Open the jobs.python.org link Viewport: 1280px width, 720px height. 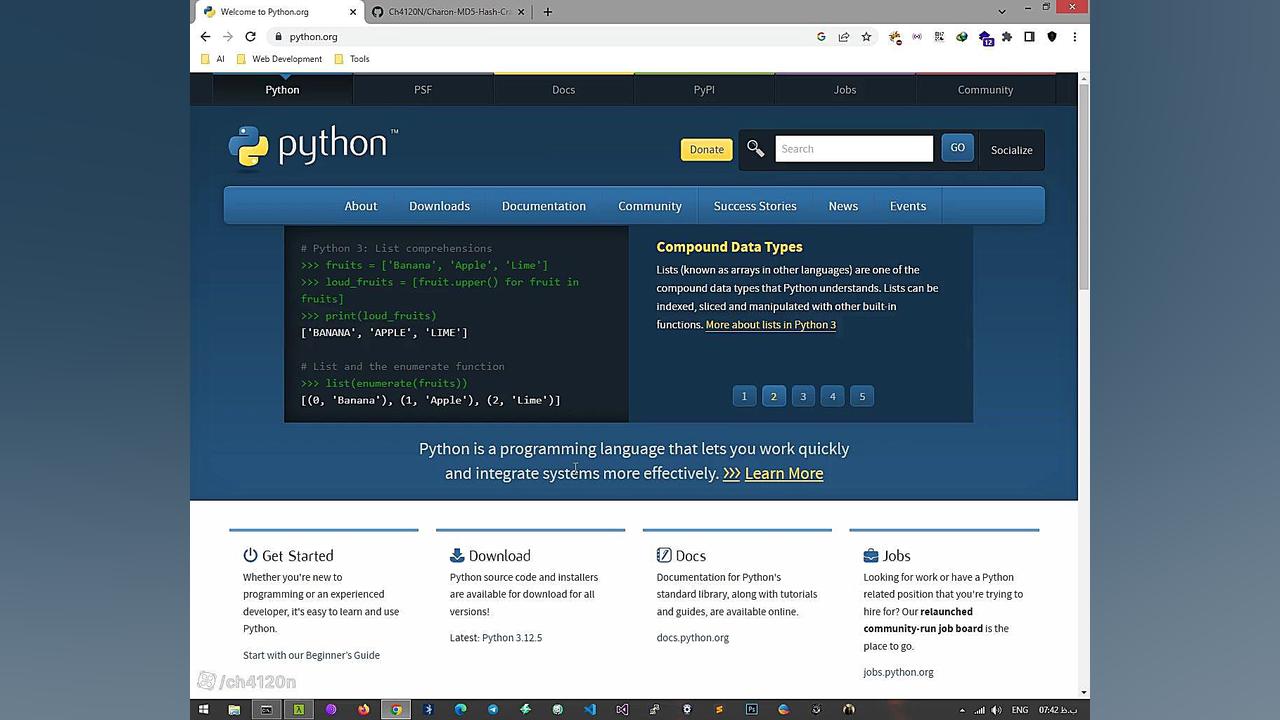coord(898,672)
